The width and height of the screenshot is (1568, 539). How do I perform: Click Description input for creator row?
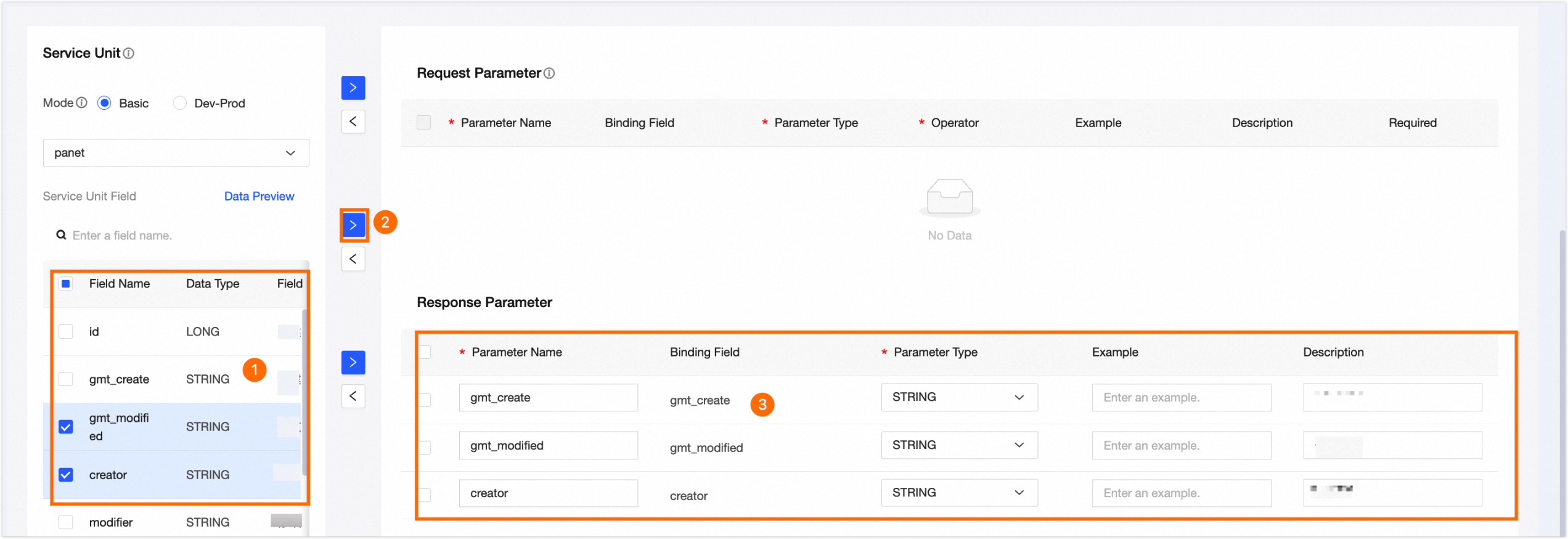click(x=1392, y=493)
